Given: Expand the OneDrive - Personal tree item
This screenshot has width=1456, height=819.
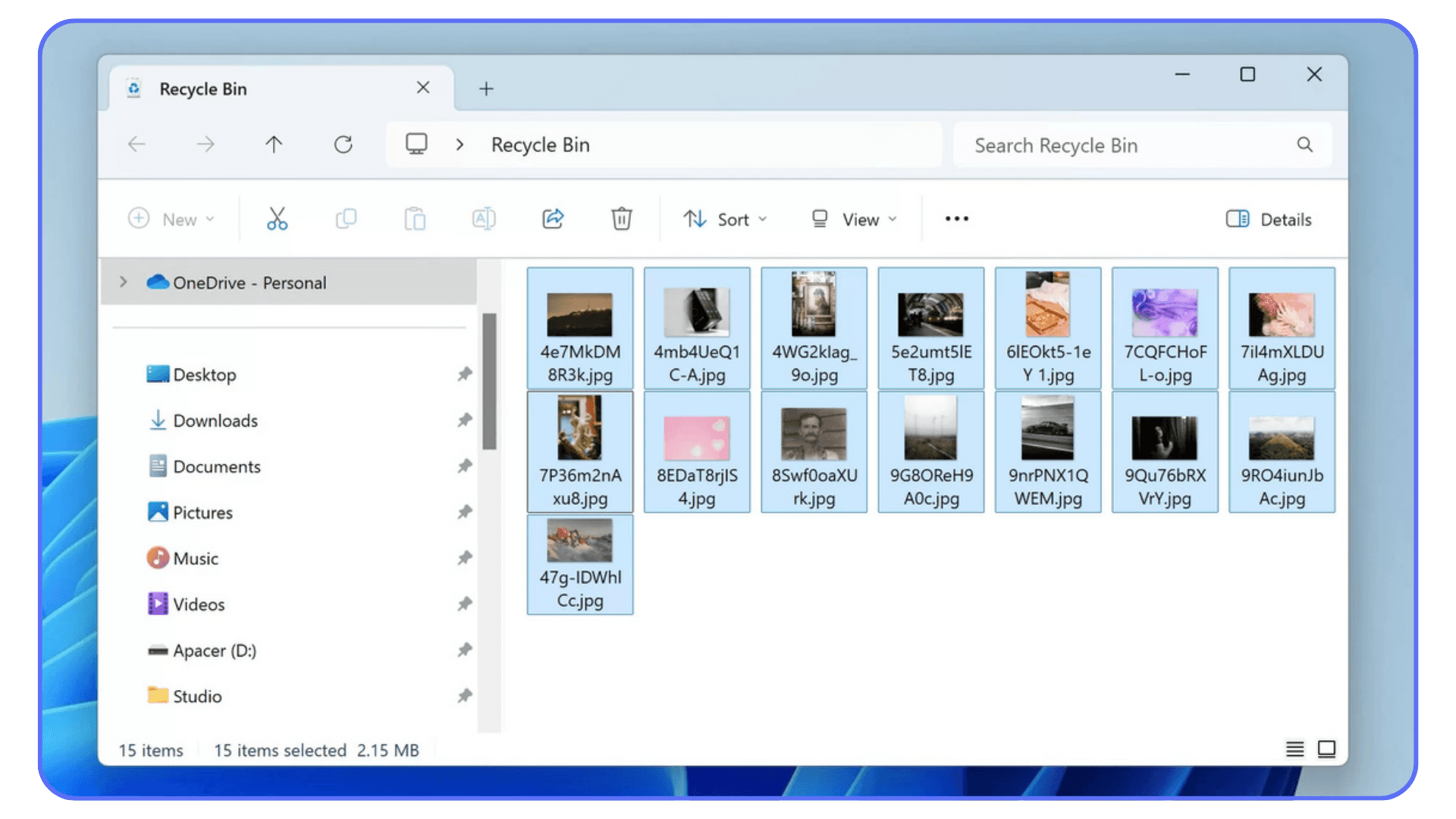Looking at the screenshot, I should (123, 282).
